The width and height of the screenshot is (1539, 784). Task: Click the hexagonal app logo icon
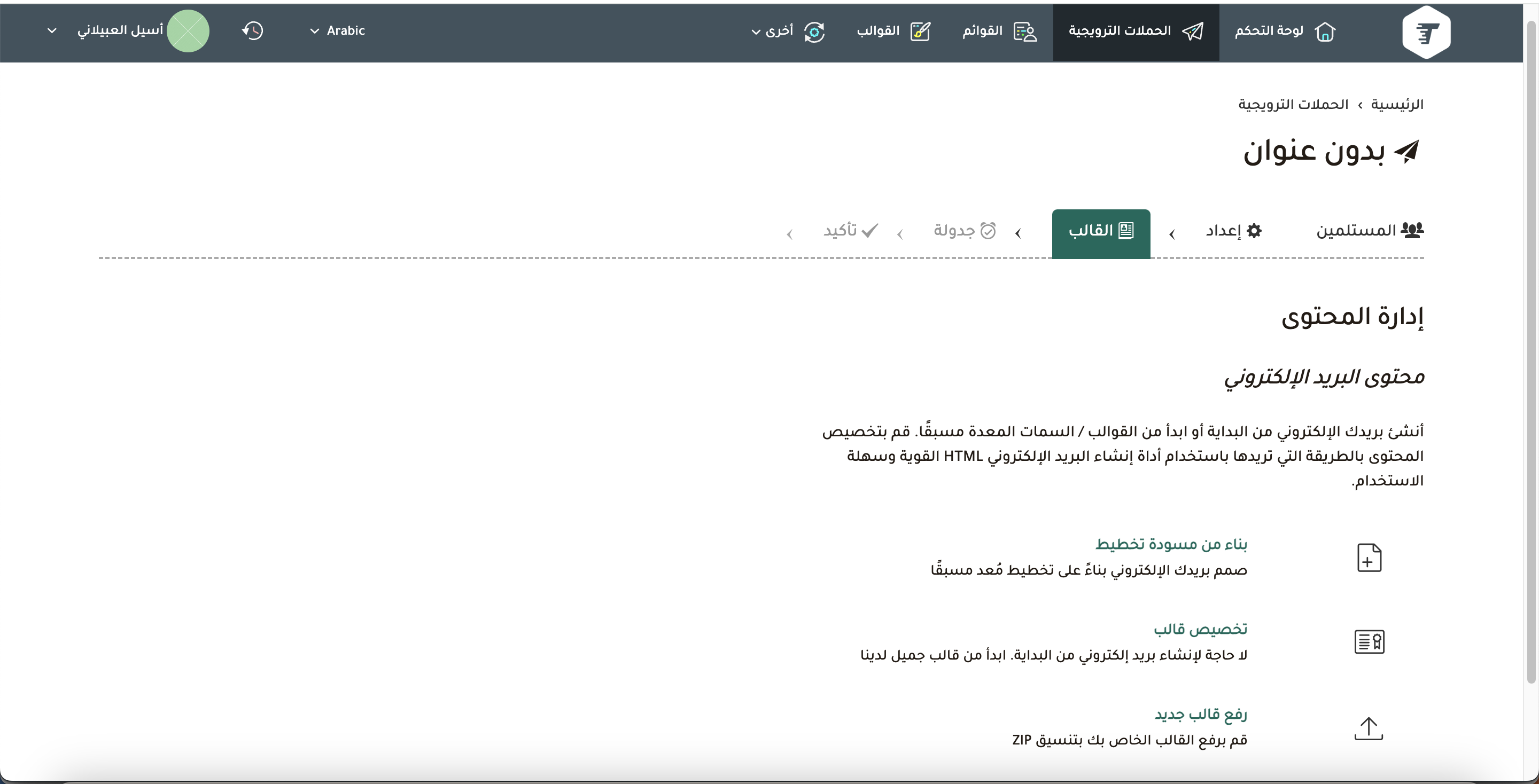click(x=1426, y=32)
